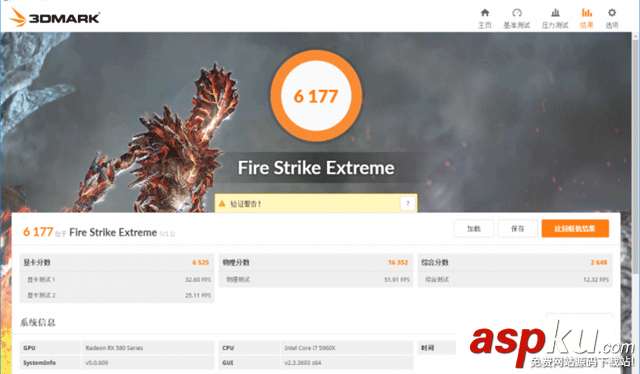Click the 验证警告! warning text
640x374 pixels.
pyautogui.click(x=246, y=204)
